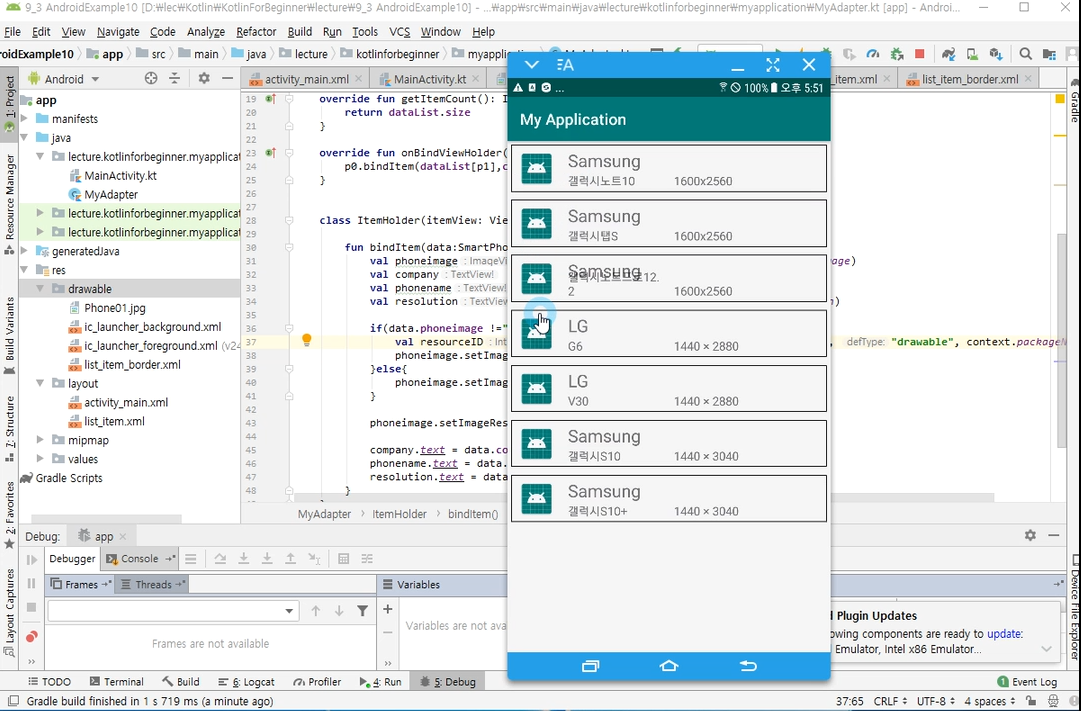The image size is (1081, 711).
Task: Select list_item.xml in layout folder
Action: pos(114,421)
